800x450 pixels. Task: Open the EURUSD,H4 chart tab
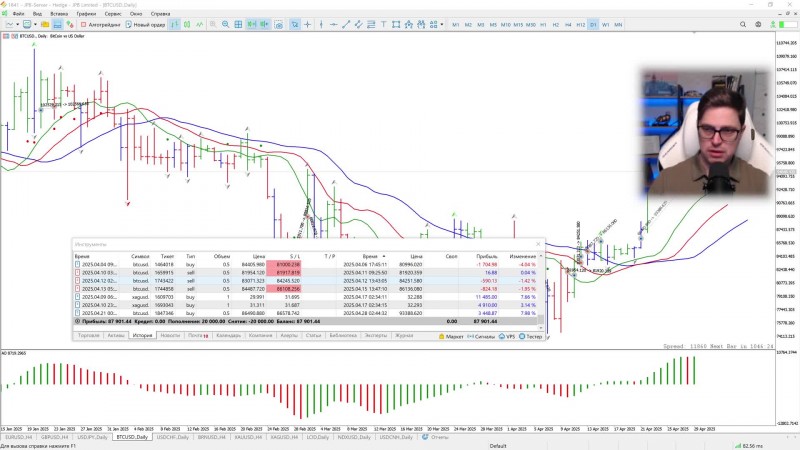tap(18, 437)
